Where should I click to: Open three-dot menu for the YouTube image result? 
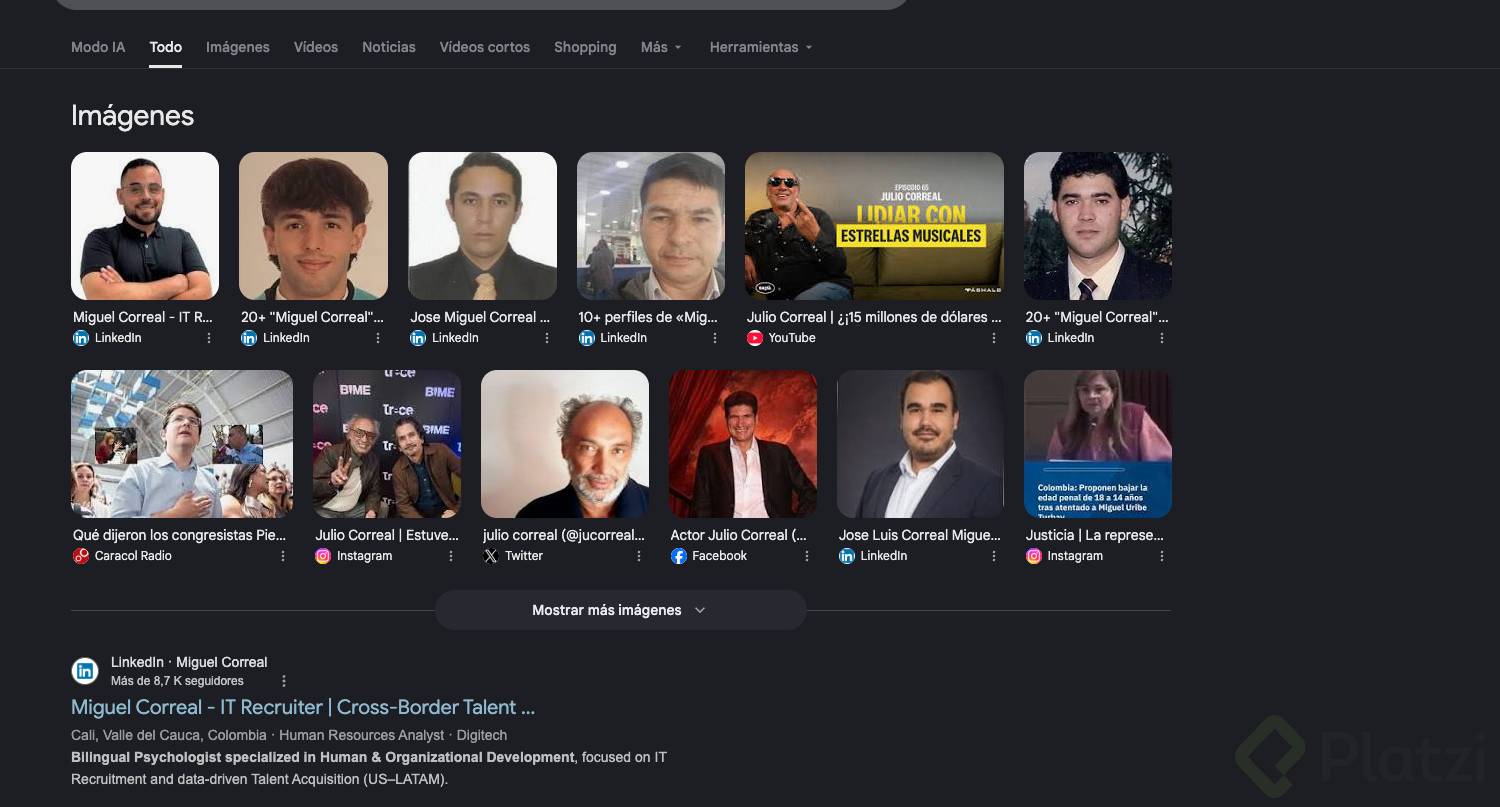click(x=994, y=338)
